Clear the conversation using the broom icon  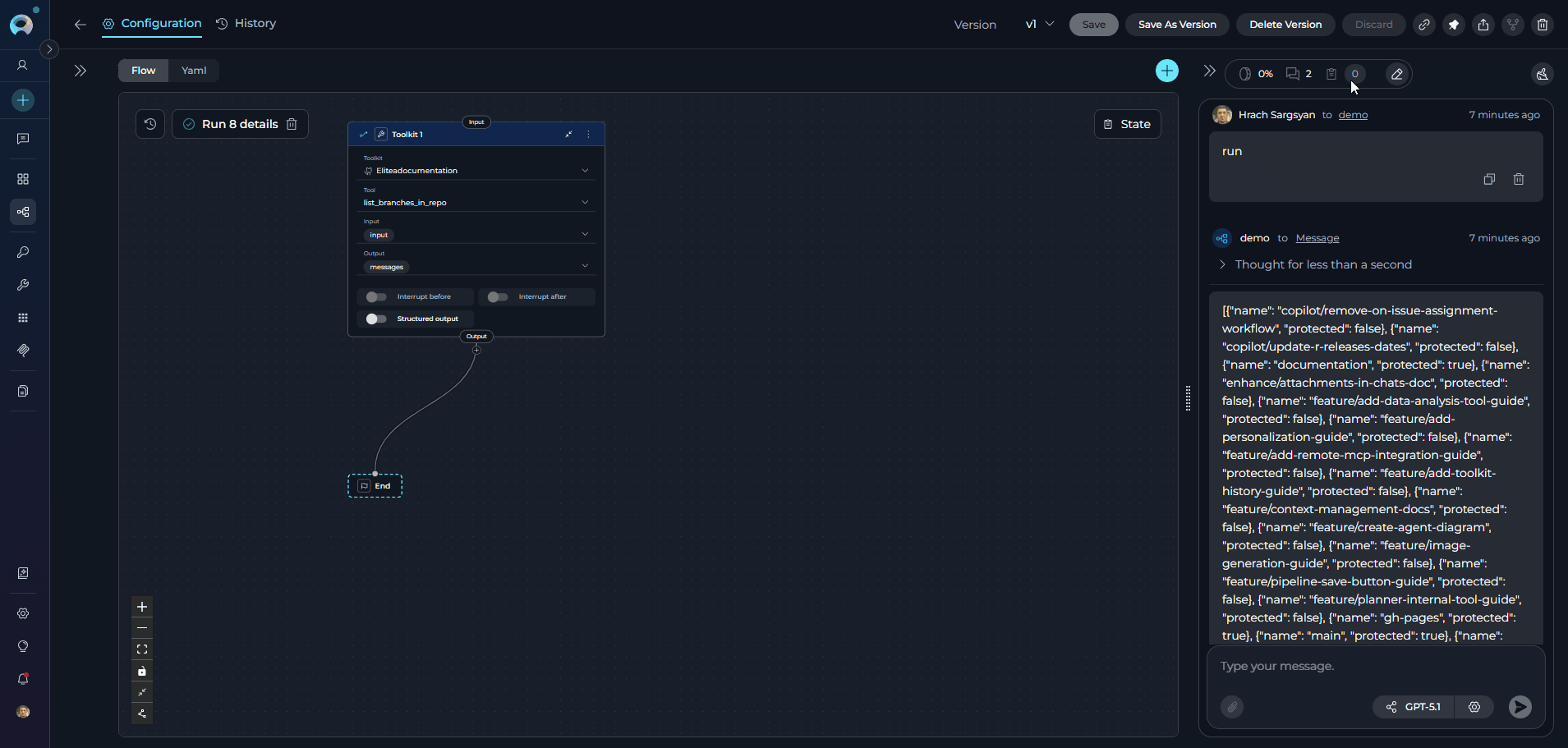(1542, 75)
